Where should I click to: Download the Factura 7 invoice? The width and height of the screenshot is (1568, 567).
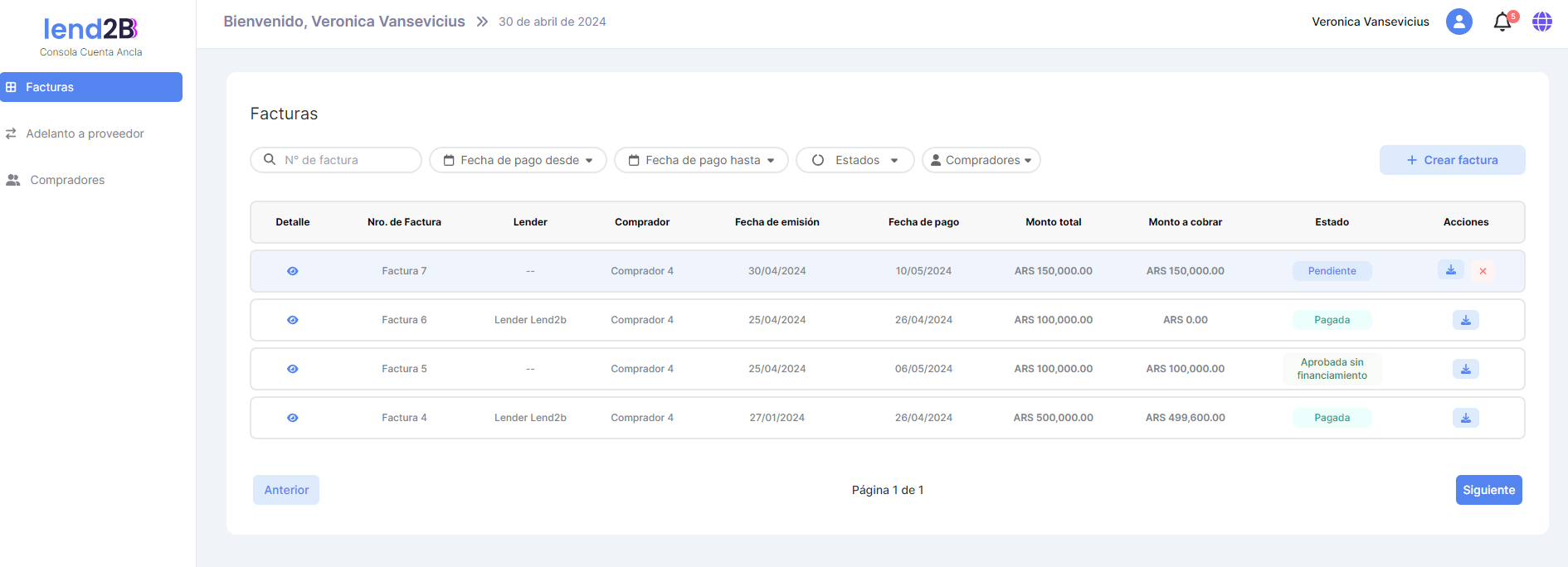[1450, 270]
